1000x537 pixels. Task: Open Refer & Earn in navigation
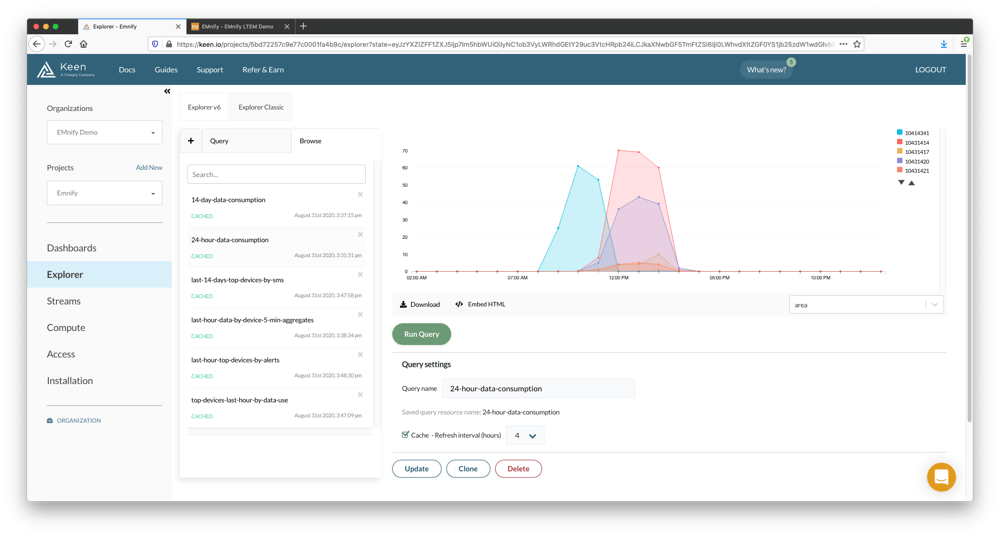263,70
